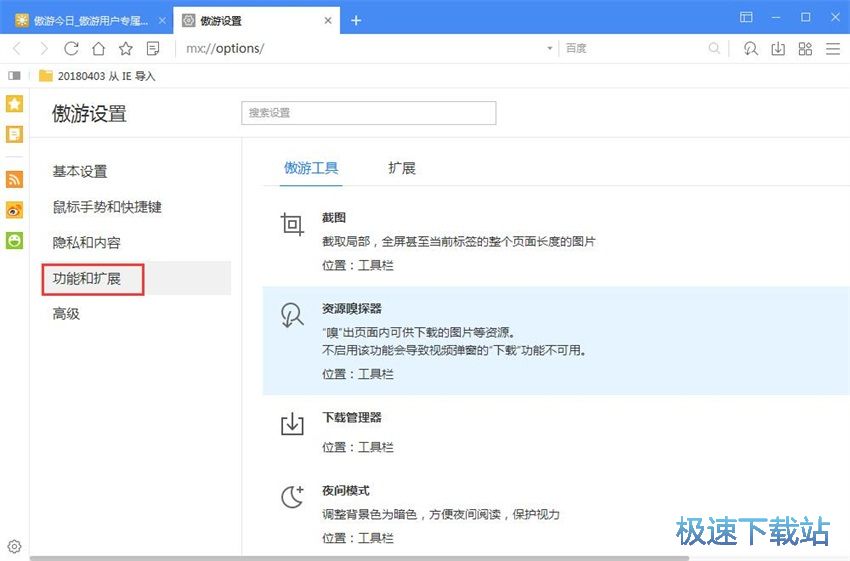
Task: Open 隐私和内容 settings
Action: [86, 242]
